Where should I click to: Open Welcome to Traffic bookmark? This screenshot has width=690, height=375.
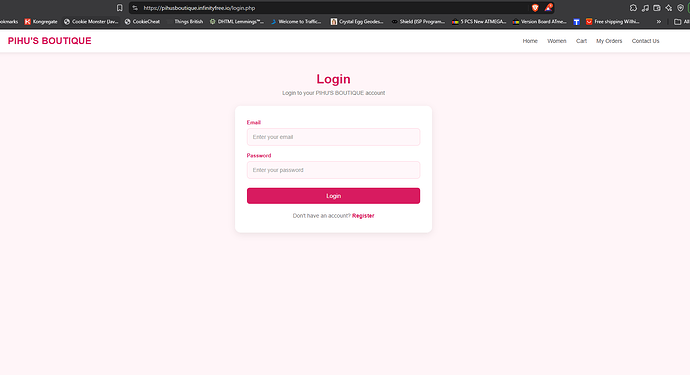(296, 22)
